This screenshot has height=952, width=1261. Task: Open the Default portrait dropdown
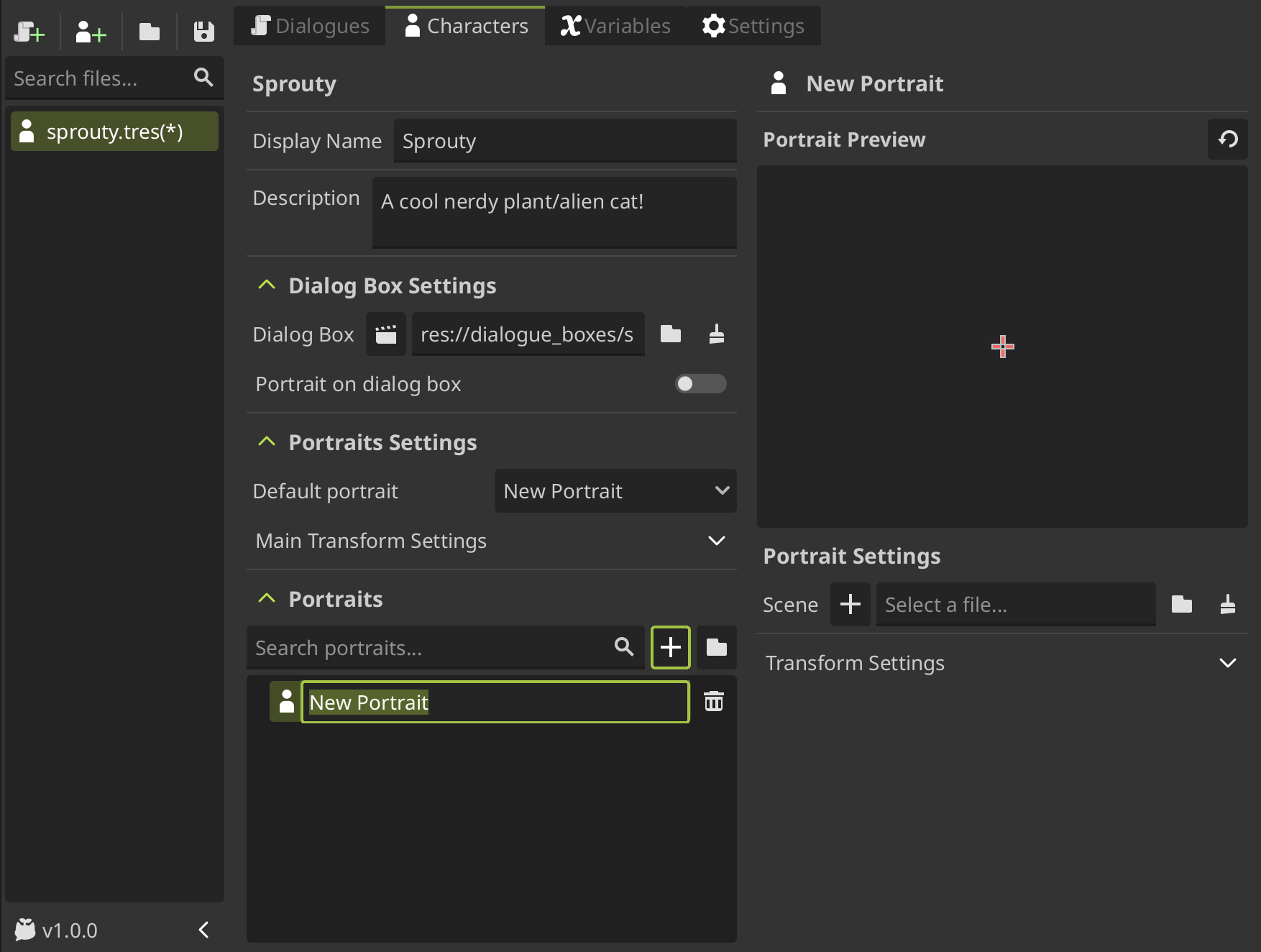615,491
